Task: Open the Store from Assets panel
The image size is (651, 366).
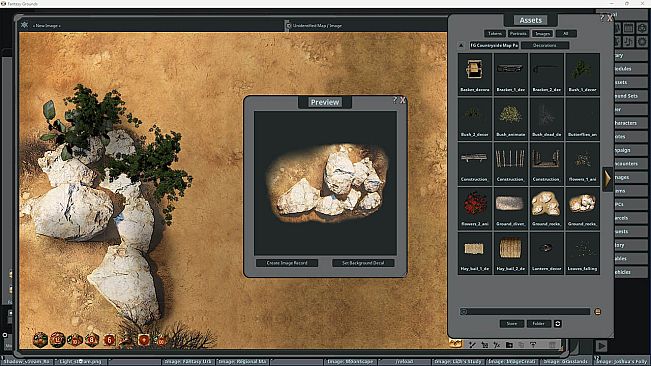Action: [512, 324]
